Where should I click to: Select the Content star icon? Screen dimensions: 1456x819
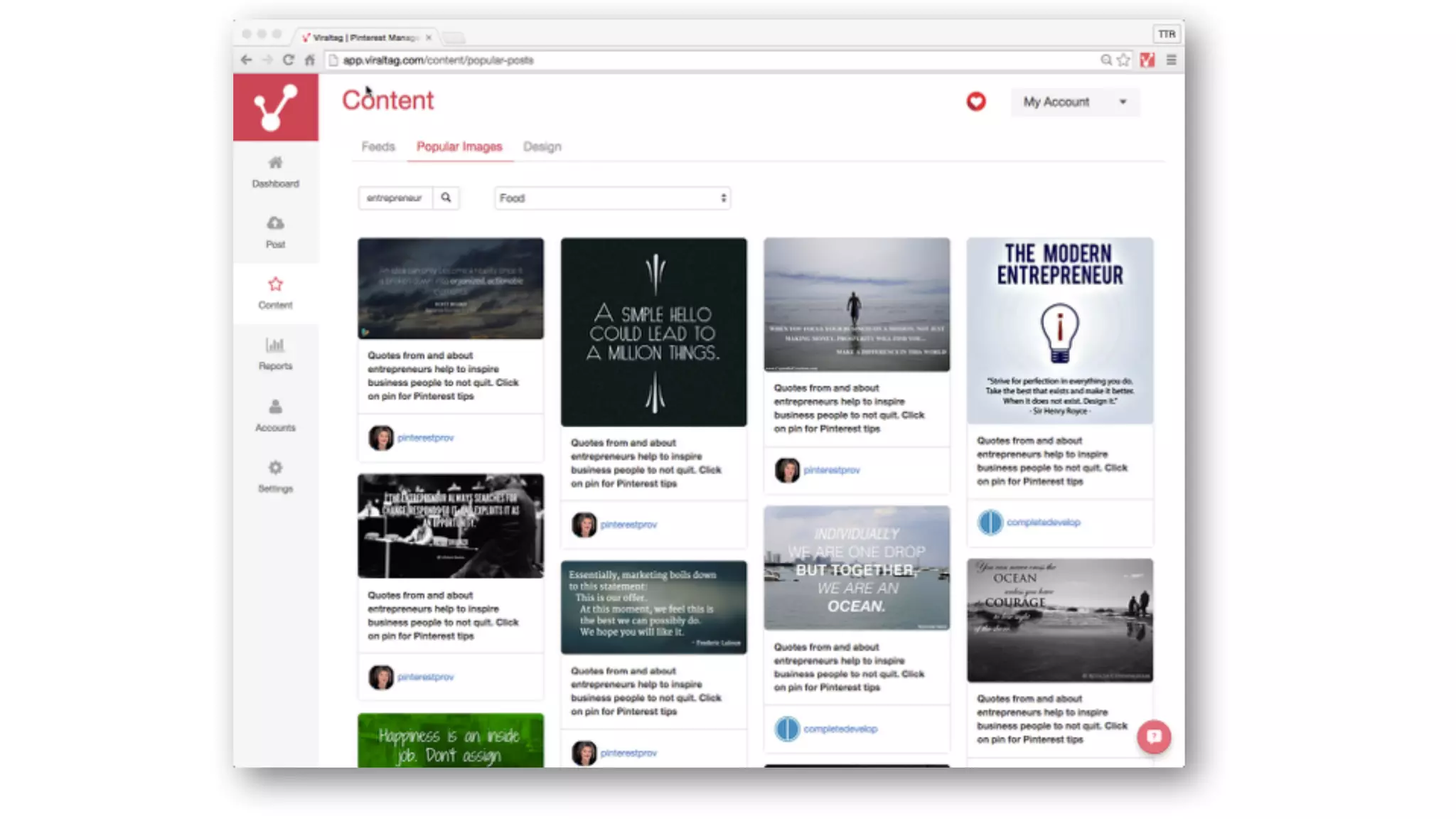pos(275,285)
